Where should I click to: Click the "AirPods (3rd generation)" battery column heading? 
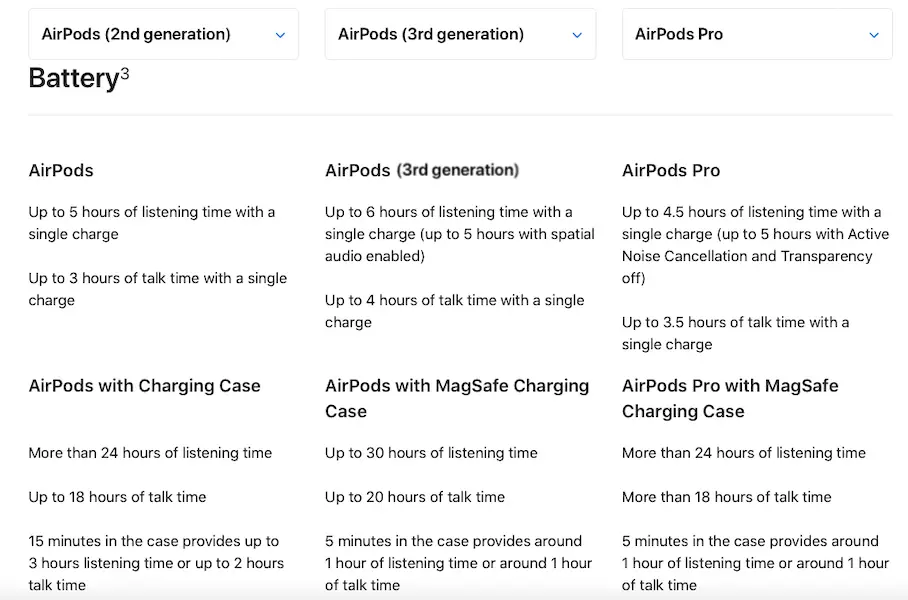[422, 170]
